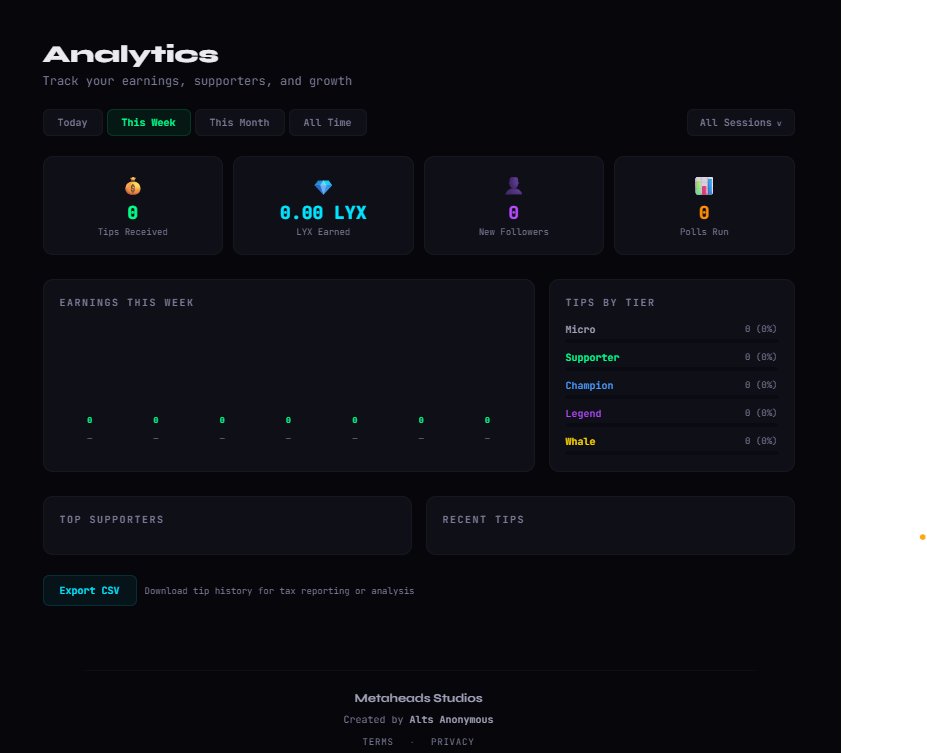Viewport: 927px width, 753px height.
Task: Click the Whale tier row label
Action: pyautogui.click(x=580, y=442)
